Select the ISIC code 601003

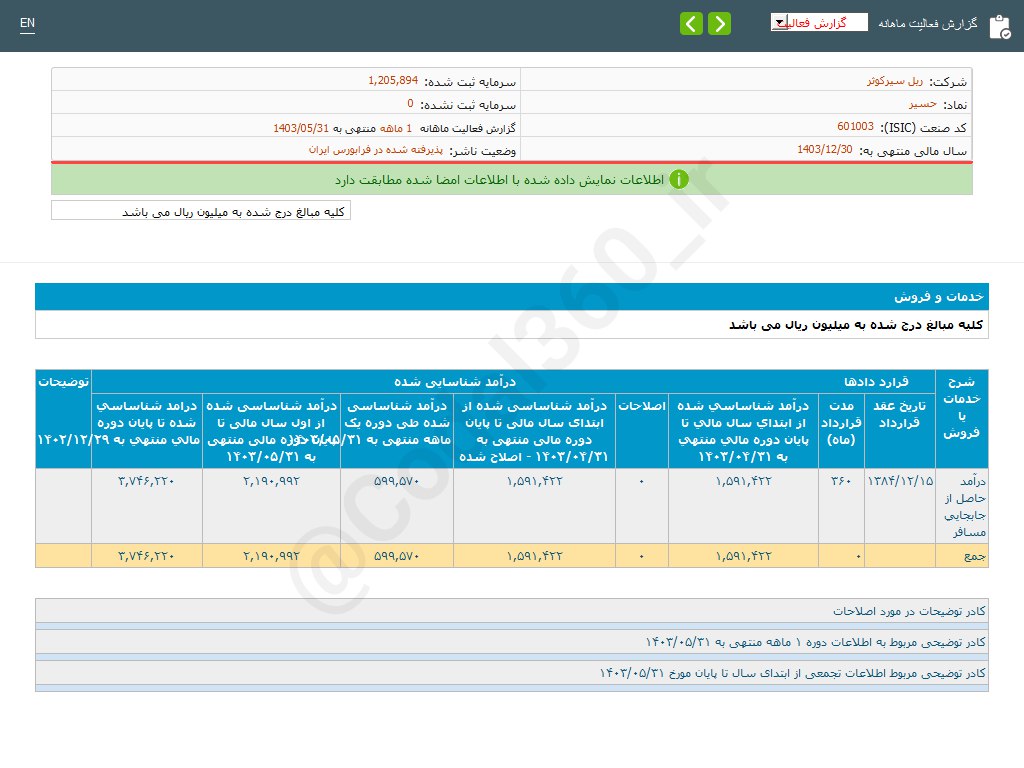point(855,127)
